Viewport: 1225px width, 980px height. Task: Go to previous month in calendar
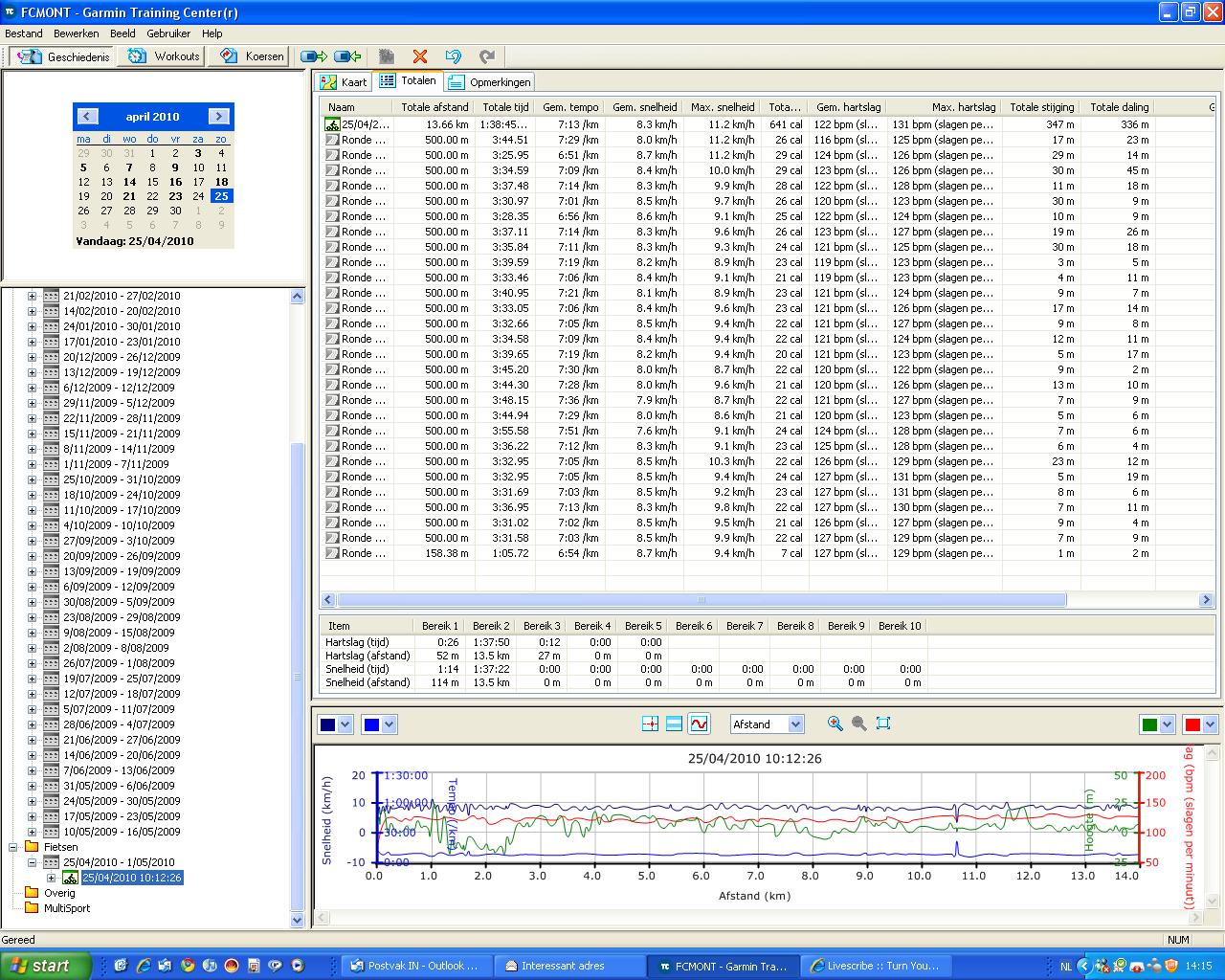point(87,117)
